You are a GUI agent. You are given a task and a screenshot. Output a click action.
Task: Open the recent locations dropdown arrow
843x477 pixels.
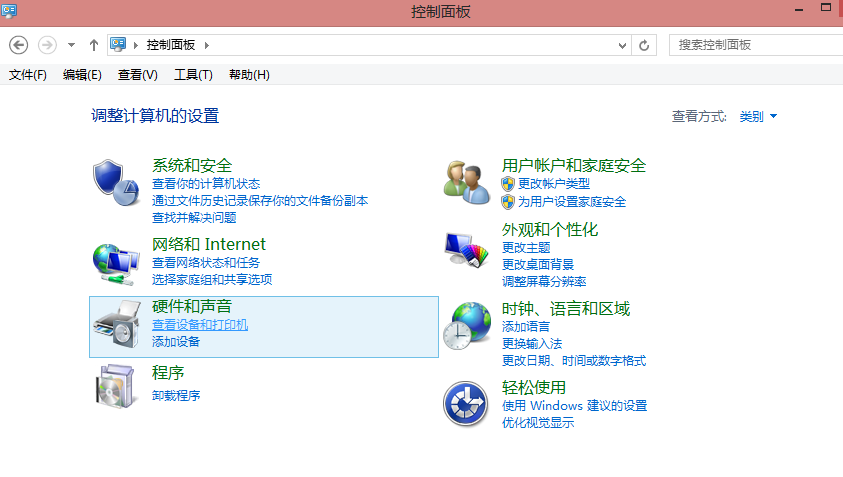tap(71, 45)
